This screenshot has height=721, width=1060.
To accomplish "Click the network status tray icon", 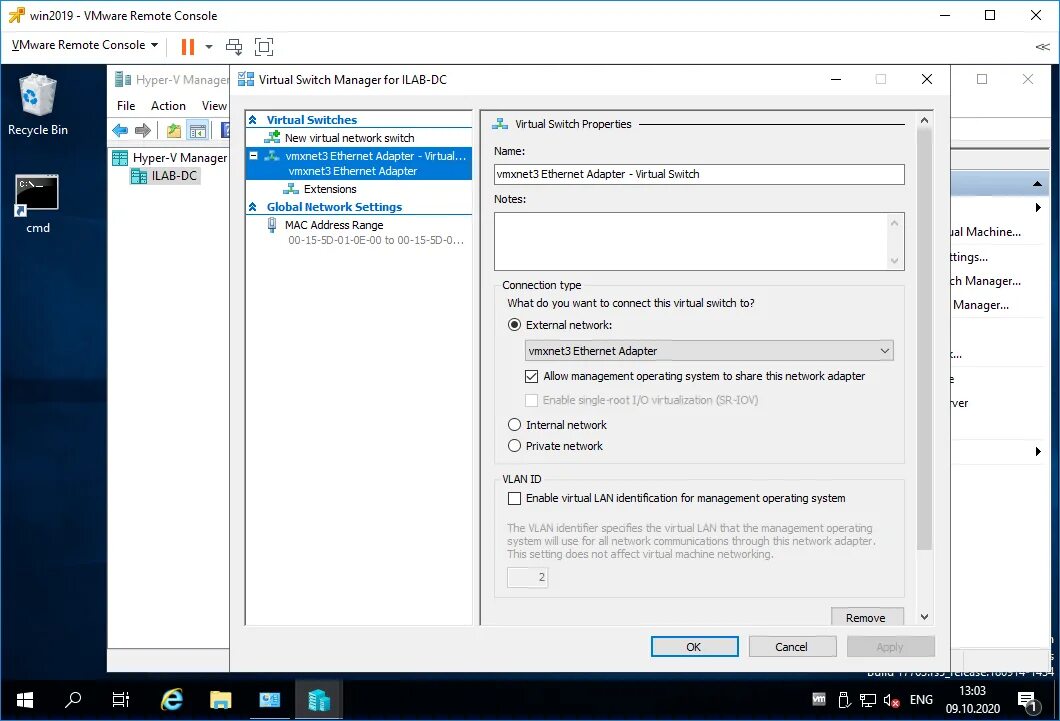I will [867, 701].
